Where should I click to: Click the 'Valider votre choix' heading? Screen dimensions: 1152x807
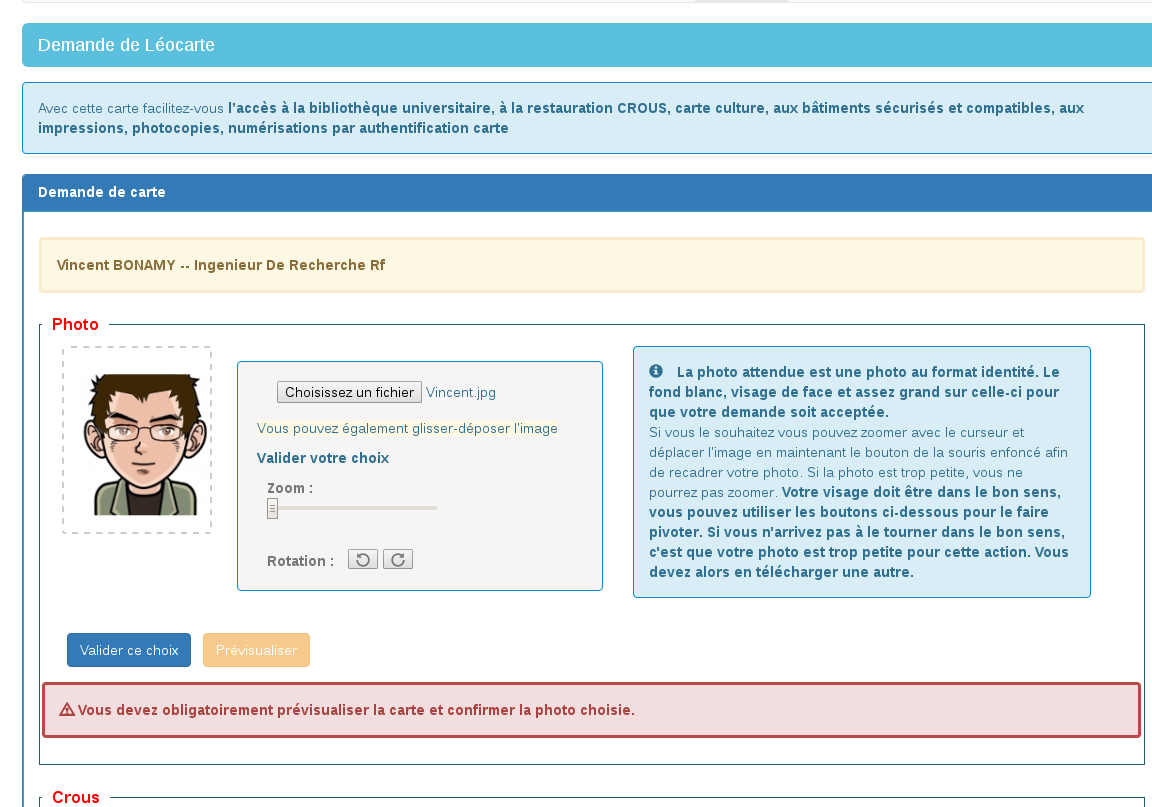[322, 458]
